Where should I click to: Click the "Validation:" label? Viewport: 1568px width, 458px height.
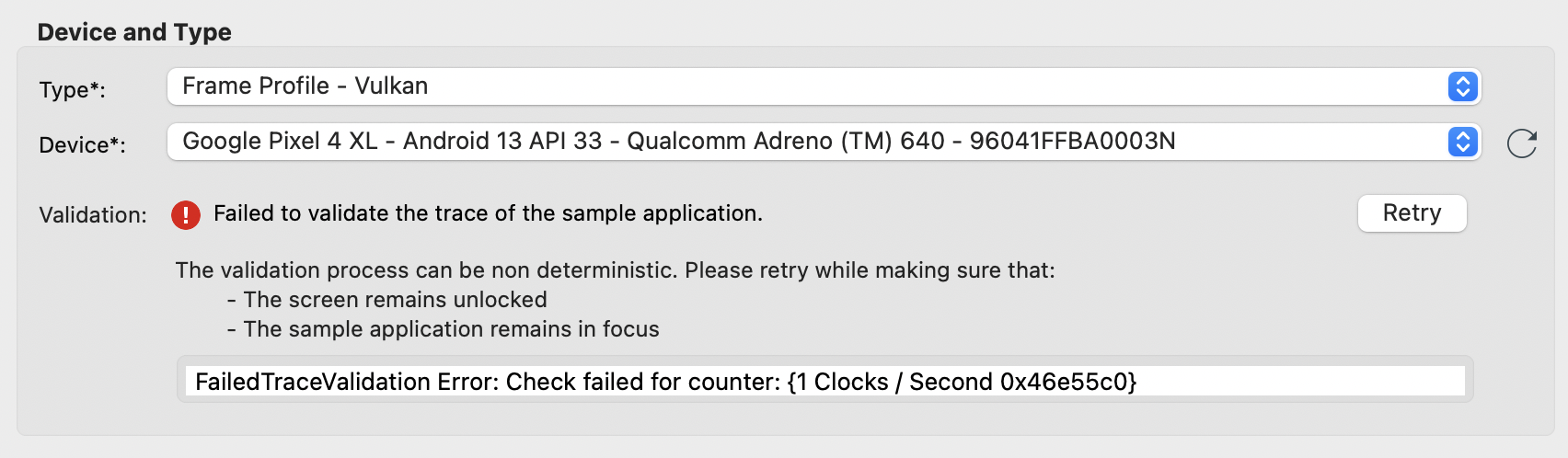(x=93, y=215)
